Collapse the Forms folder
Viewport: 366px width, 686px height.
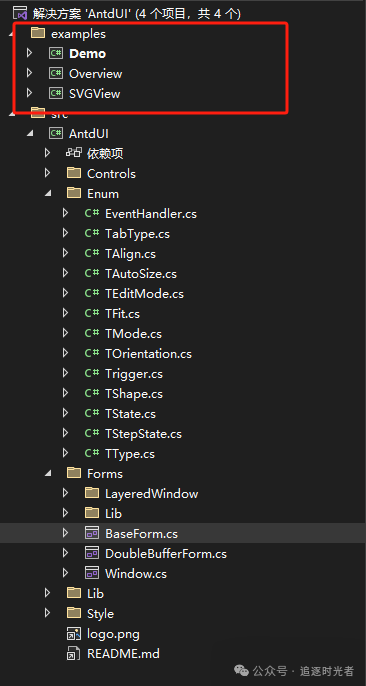48,474
